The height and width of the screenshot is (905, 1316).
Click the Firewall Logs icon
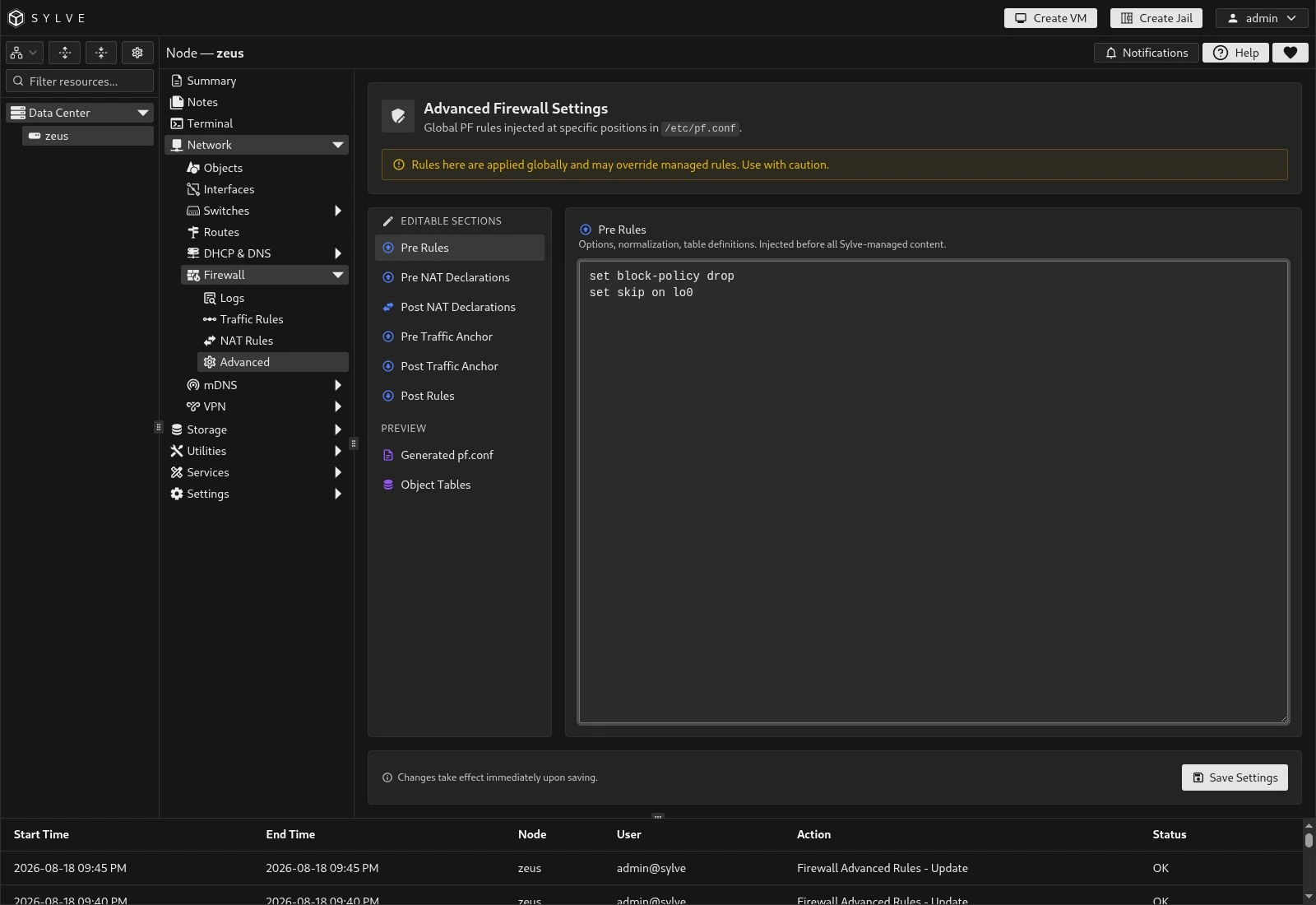(x=210, y=298)
